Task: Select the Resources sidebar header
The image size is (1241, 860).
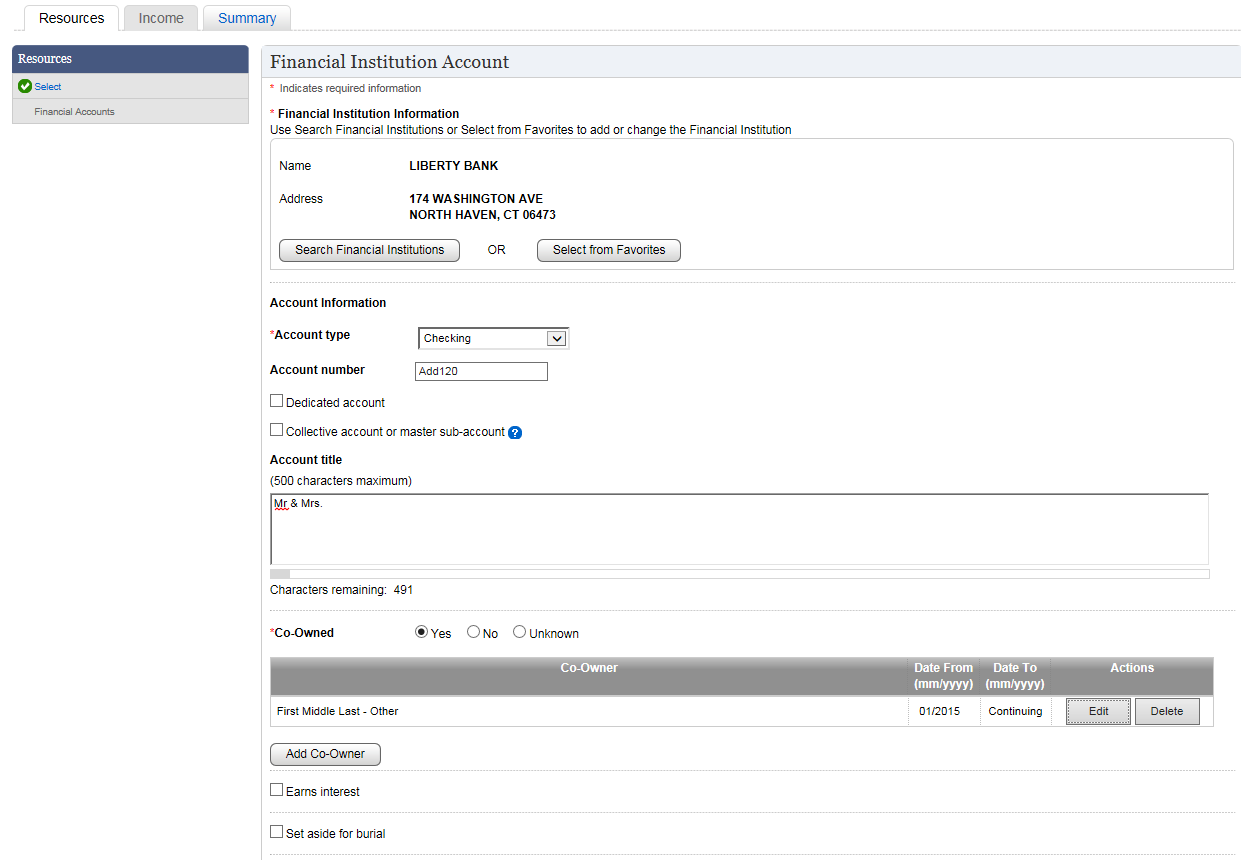Action: click(x=130, y=59)
